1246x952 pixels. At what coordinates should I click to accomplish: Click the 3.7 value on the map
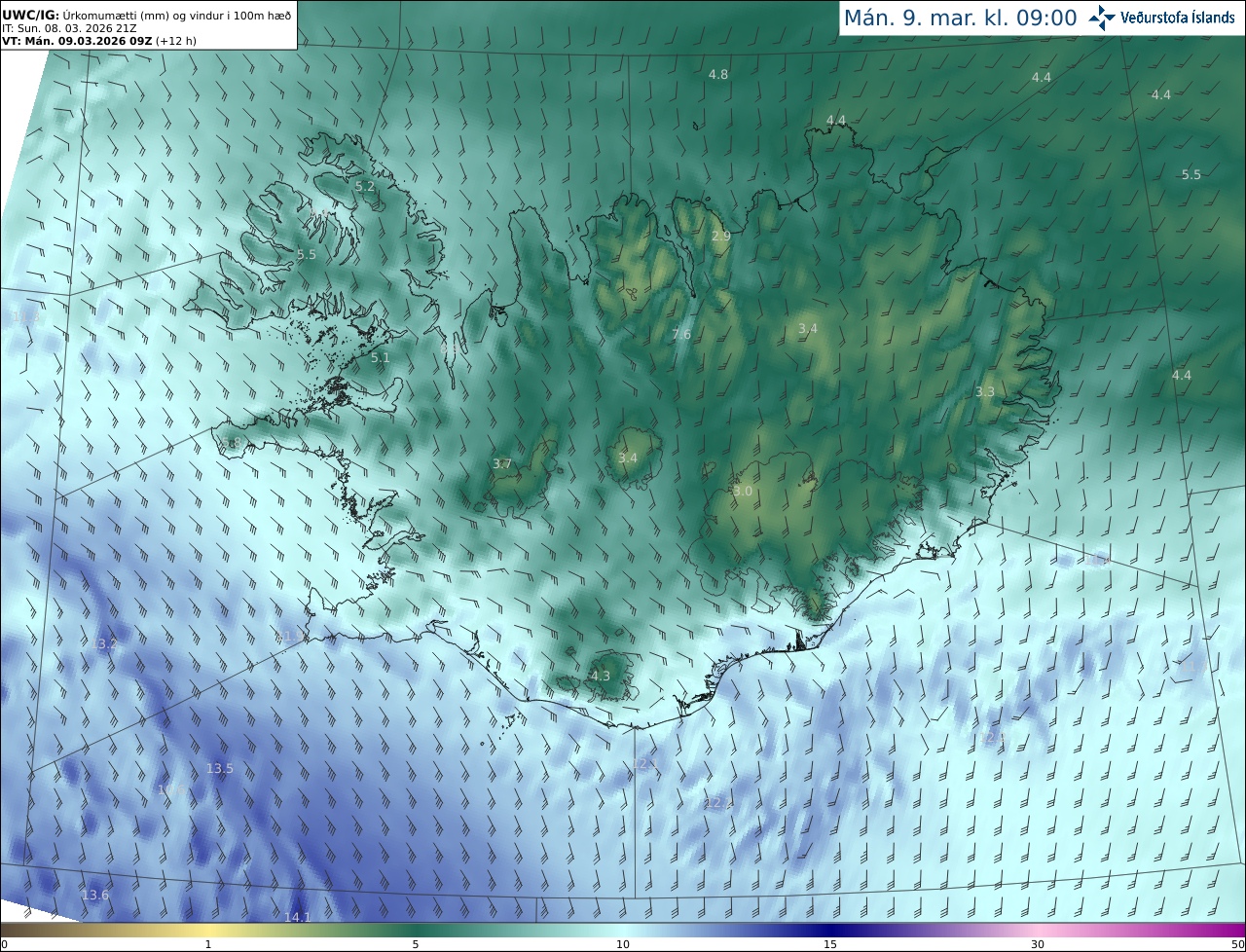coord(502,464)
